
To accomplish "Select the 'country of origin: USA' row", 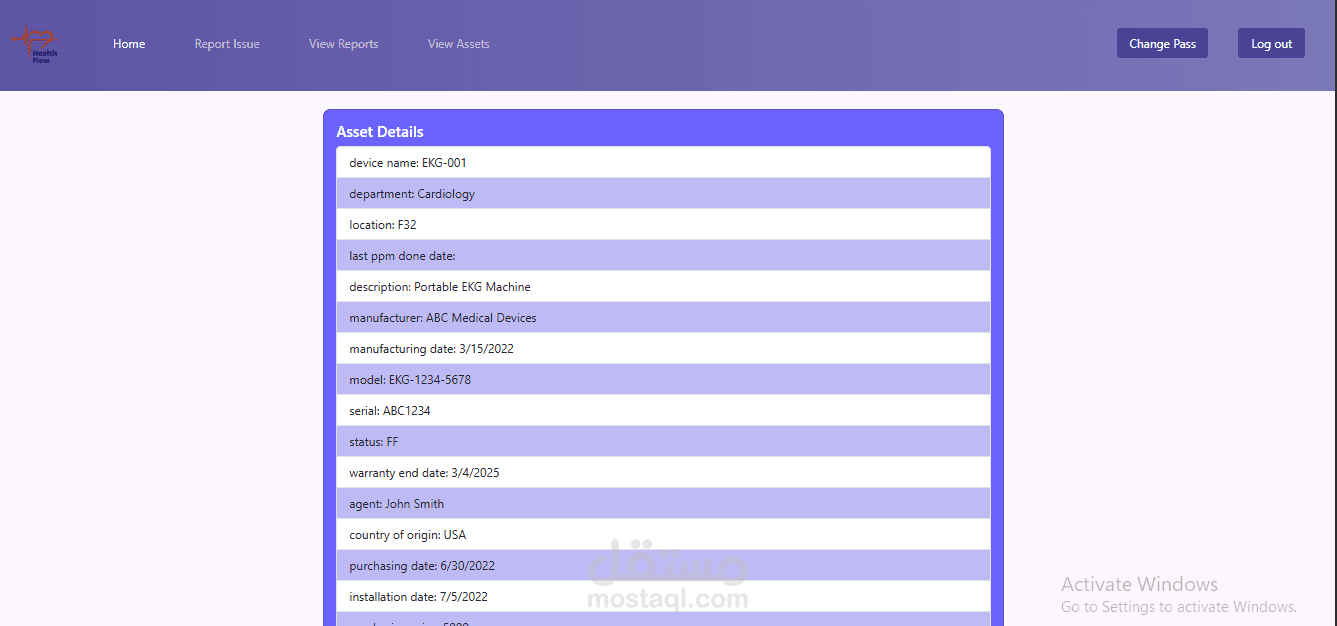I will [x=663, y=535].
